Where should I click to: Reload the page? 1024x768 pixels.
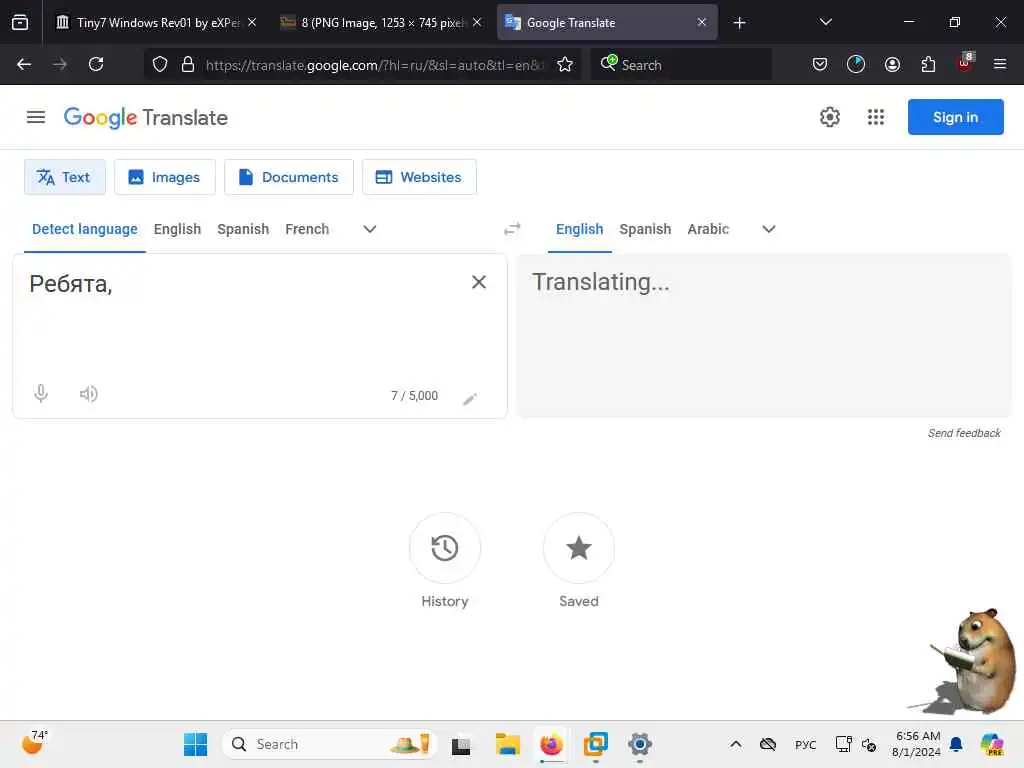tap(96, 64)
